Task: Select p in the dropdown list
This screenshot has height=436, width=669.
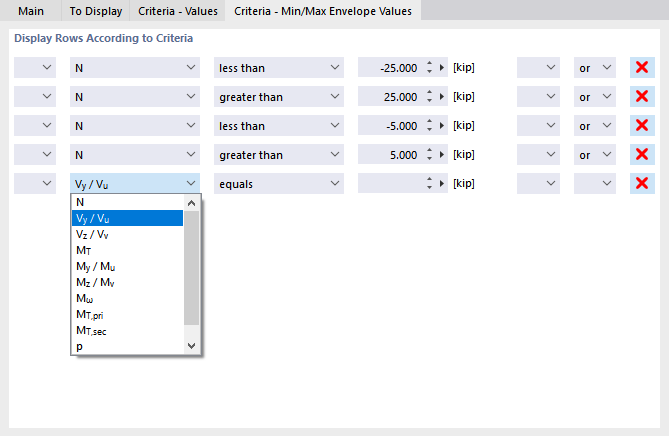Action: pyautogui.click(x=128, y=346)
